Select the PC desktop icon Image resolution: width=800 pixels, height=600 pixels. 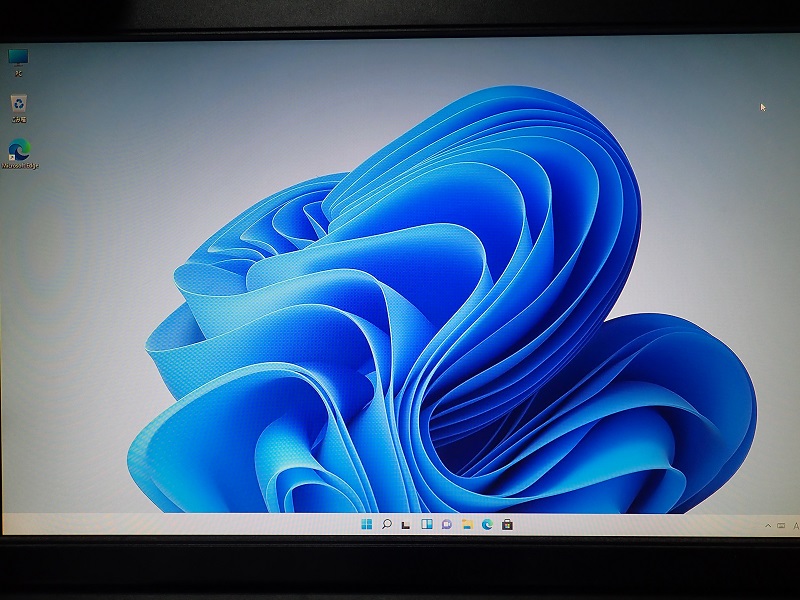point(18,63)
